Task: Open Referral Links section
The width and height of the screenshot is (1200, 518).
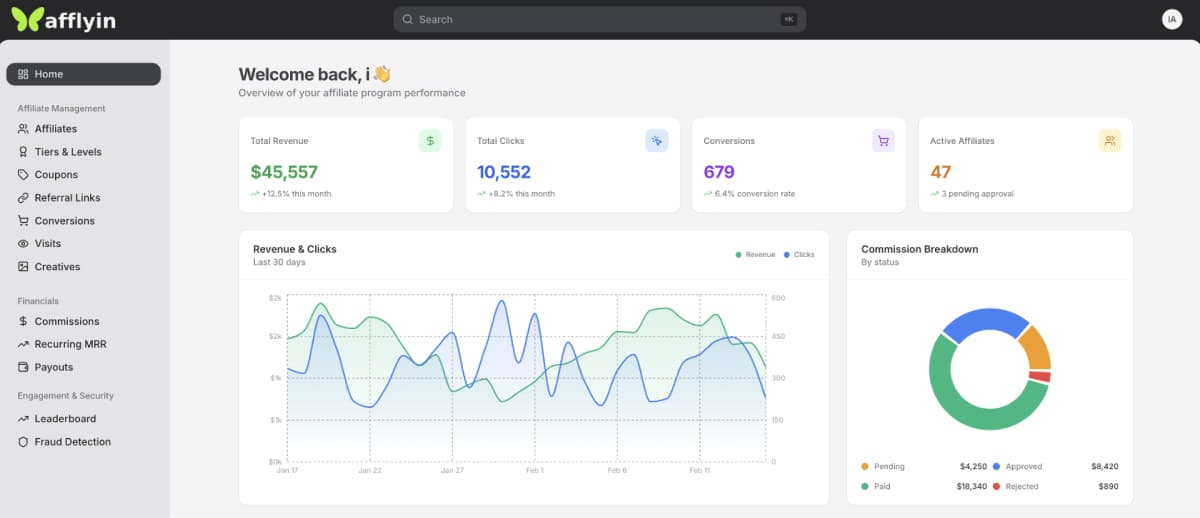Action: 67,198
